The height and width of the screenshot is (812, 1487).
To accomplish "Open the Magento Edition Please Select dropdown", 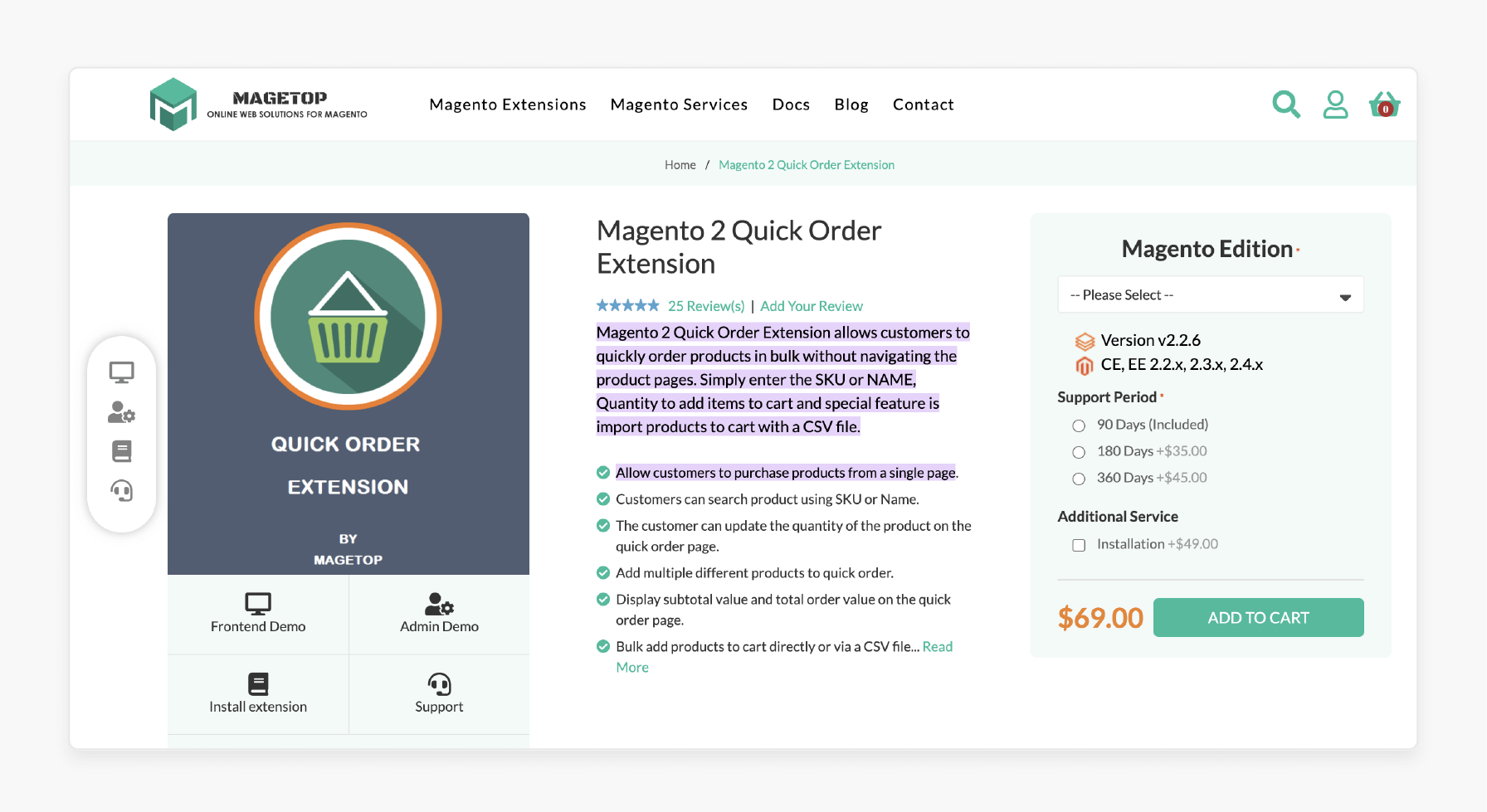I will click(x=1211, y=294).
